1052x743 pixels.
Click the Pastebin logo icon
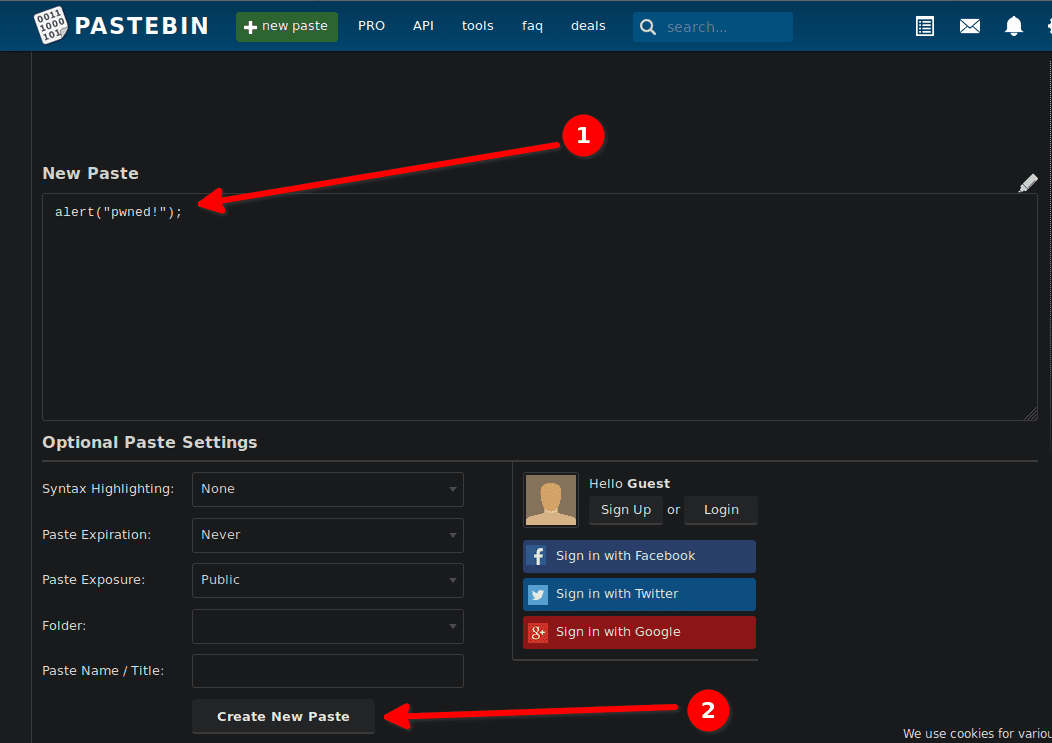click(x=50, y=26)
